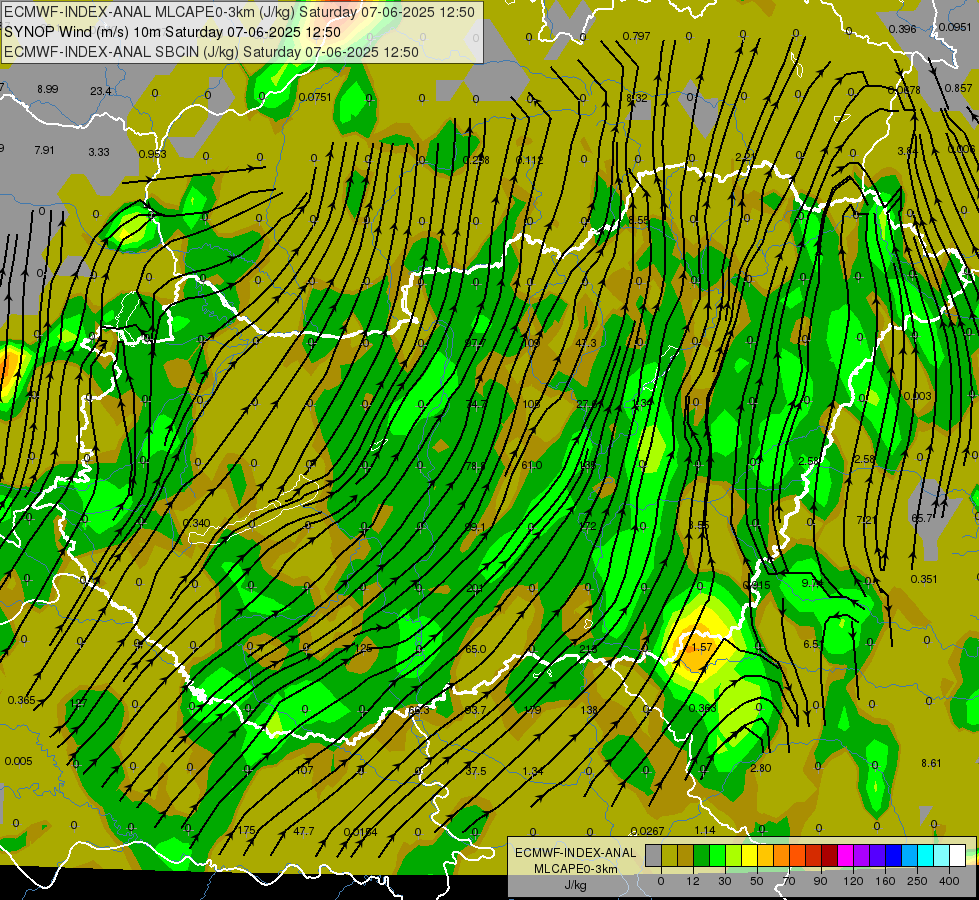979x900 pixels.
Task: Click the map value 0.351
Action: [923, 579]
